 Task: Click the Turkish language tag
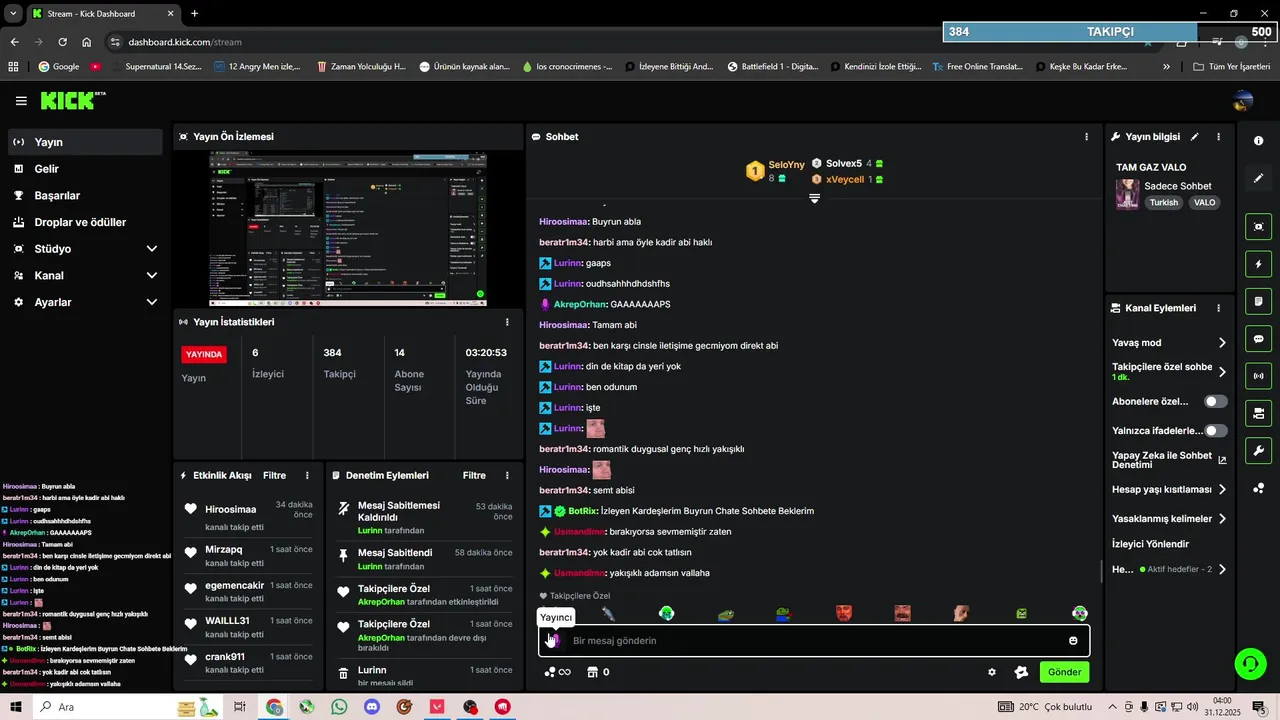[1163, 202]
